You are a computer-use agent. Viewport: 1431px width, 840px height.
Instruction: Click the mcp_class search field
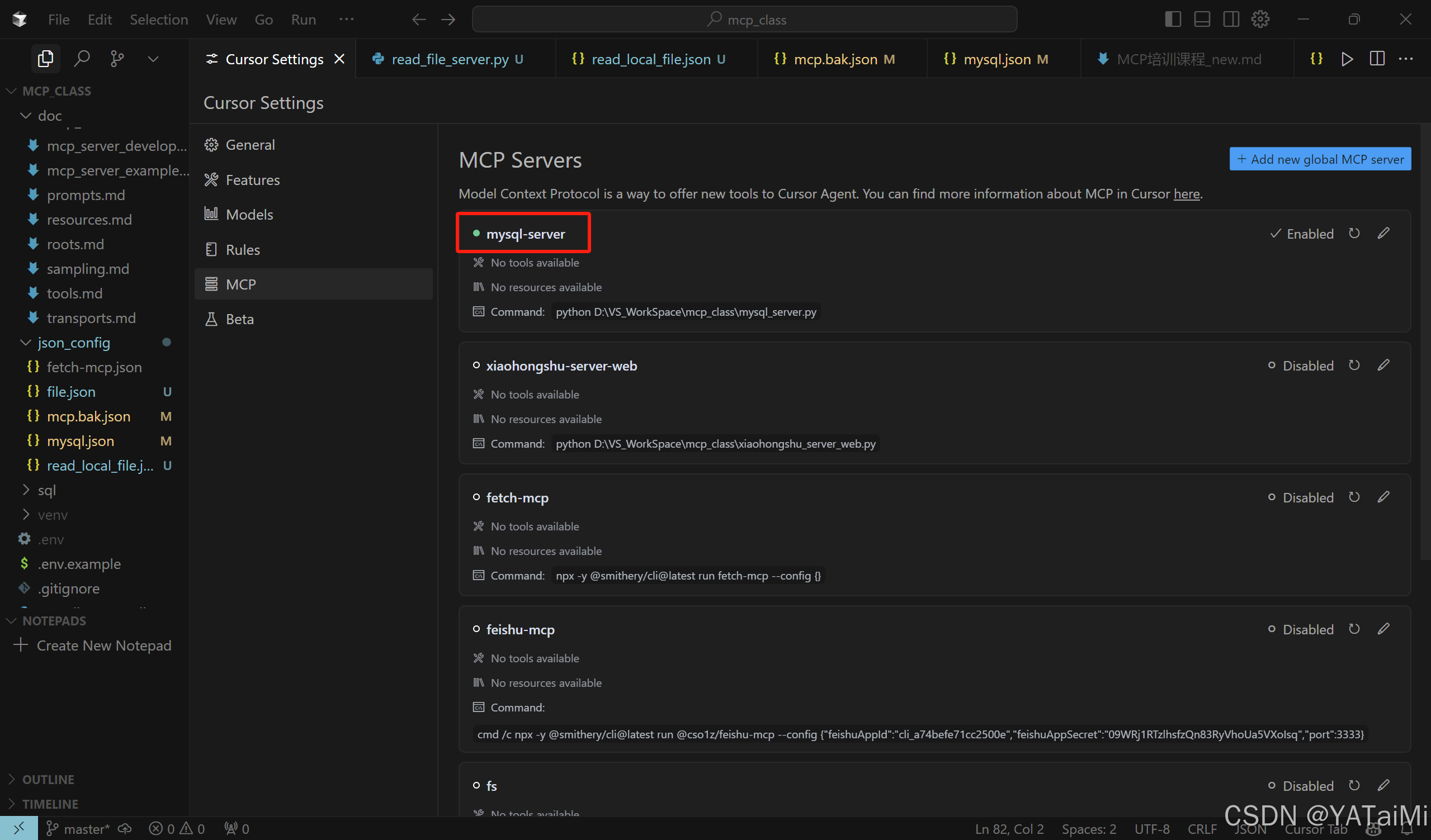[x=744, y=20]
